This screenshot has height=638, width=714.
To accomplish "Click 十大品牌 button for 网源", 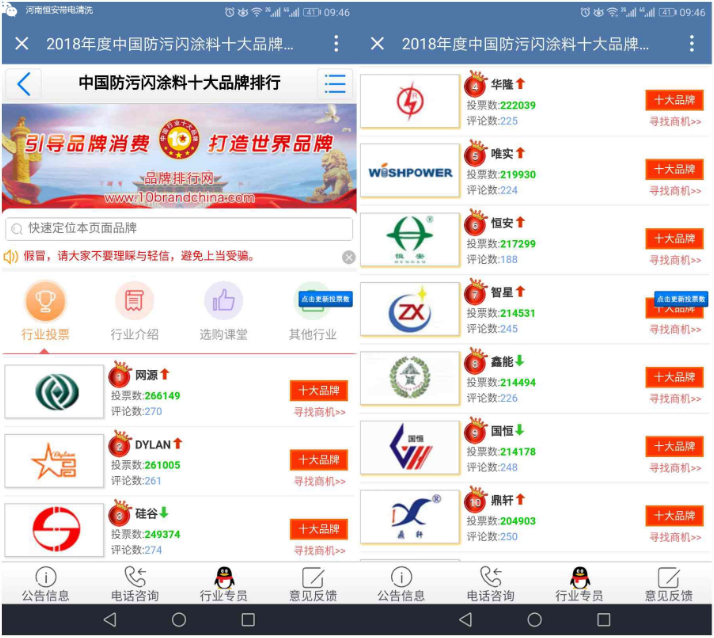I will pos(318,390).
